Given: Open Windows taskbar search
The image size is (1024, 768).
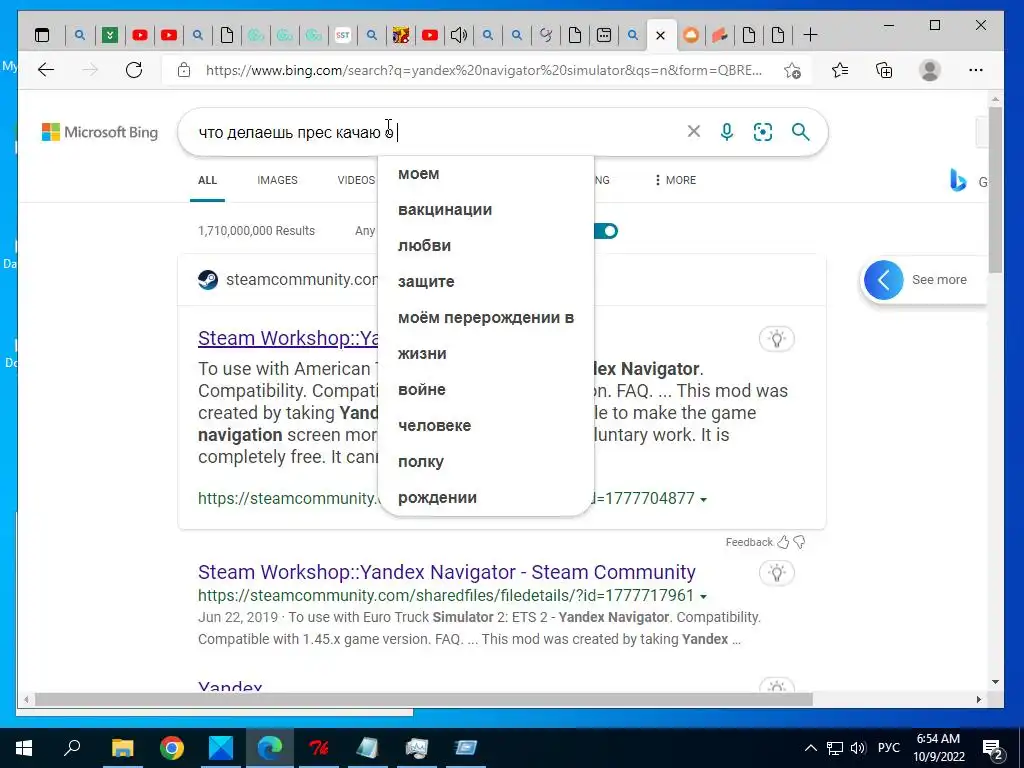Looking at the screenshot, I should [x=72, y=748].
